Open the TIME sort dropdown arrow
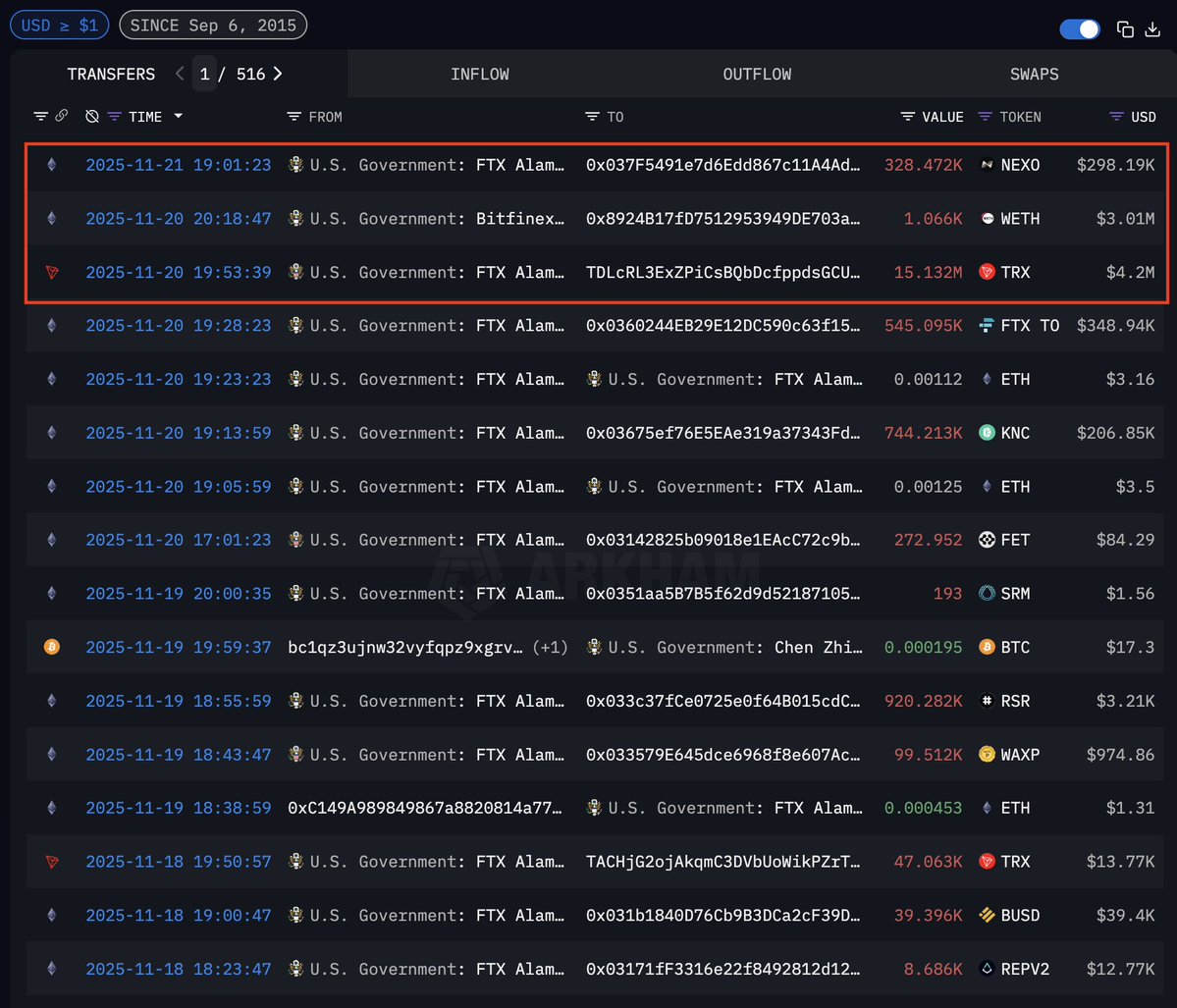1177x1008 pixels. 178,117
